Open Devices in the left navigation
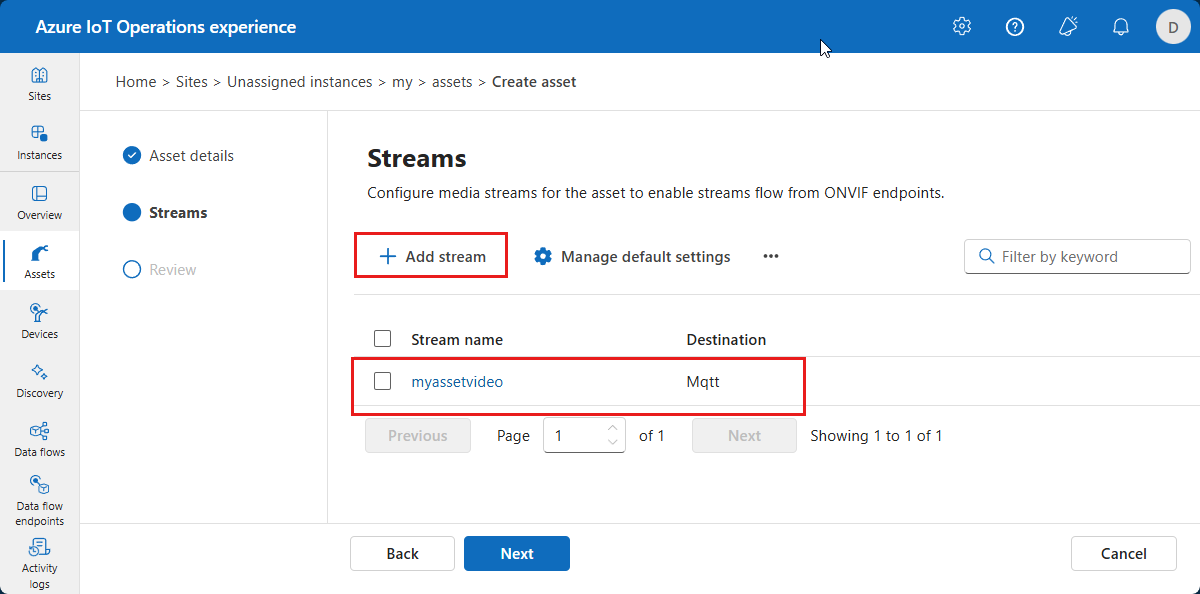This screenshot has width=1200, height=594. tap(39, 322)
